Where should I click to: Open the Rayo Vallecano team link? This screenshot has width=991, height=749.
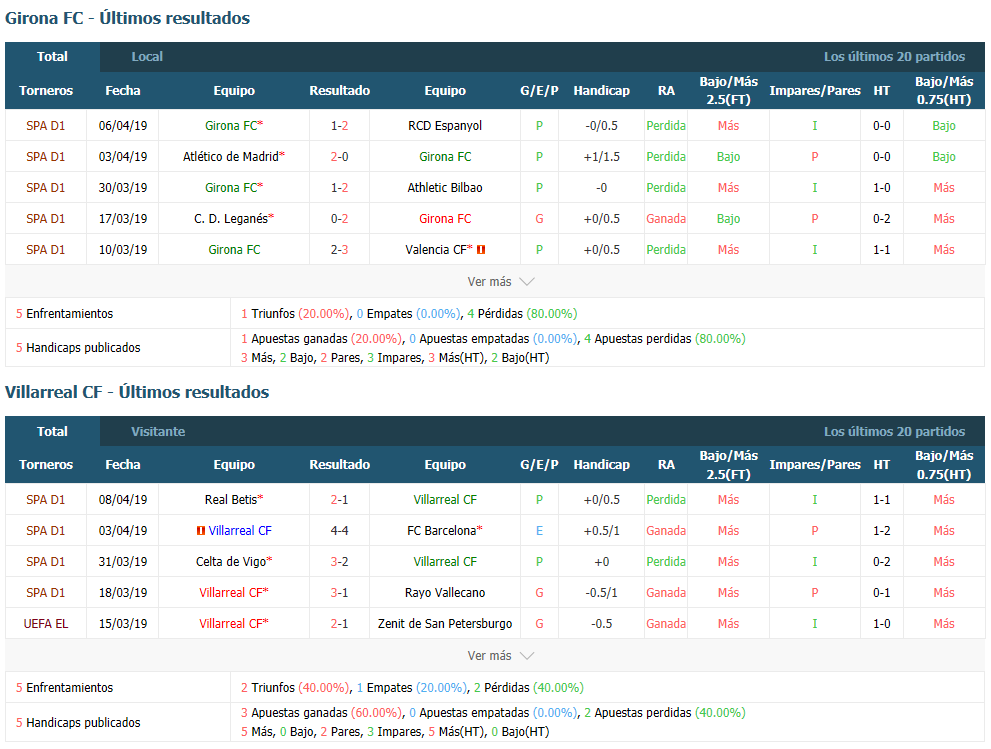point(445,592)
